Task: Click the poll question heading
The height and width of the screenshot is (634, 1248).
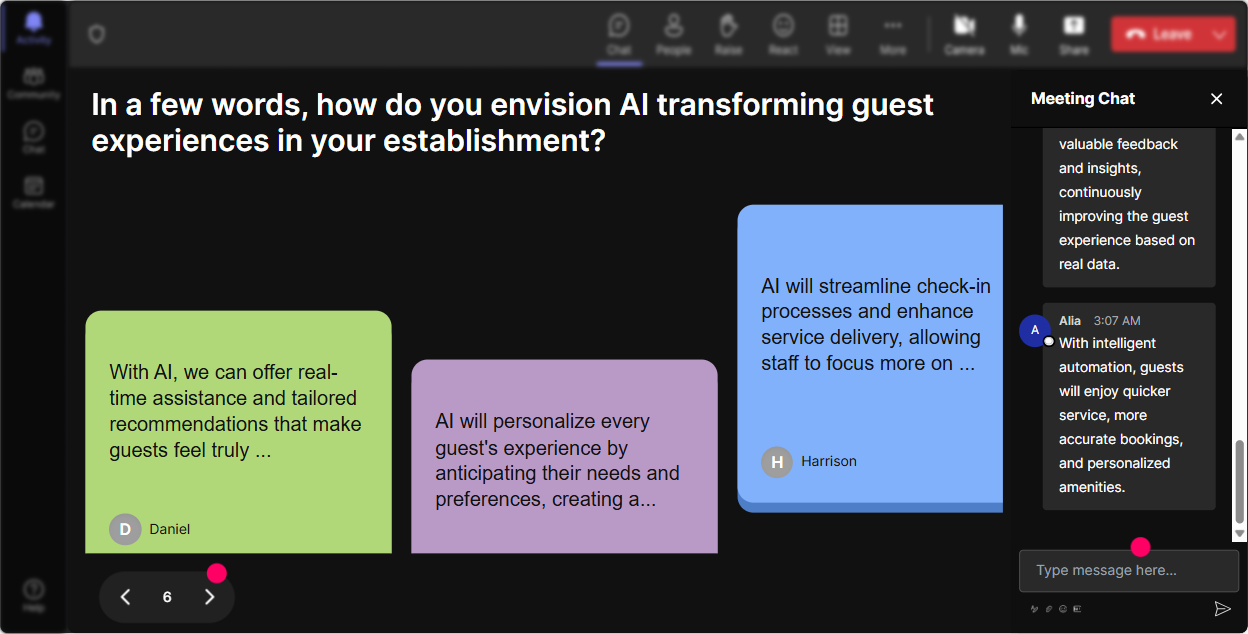Action: tap(512, 122)
